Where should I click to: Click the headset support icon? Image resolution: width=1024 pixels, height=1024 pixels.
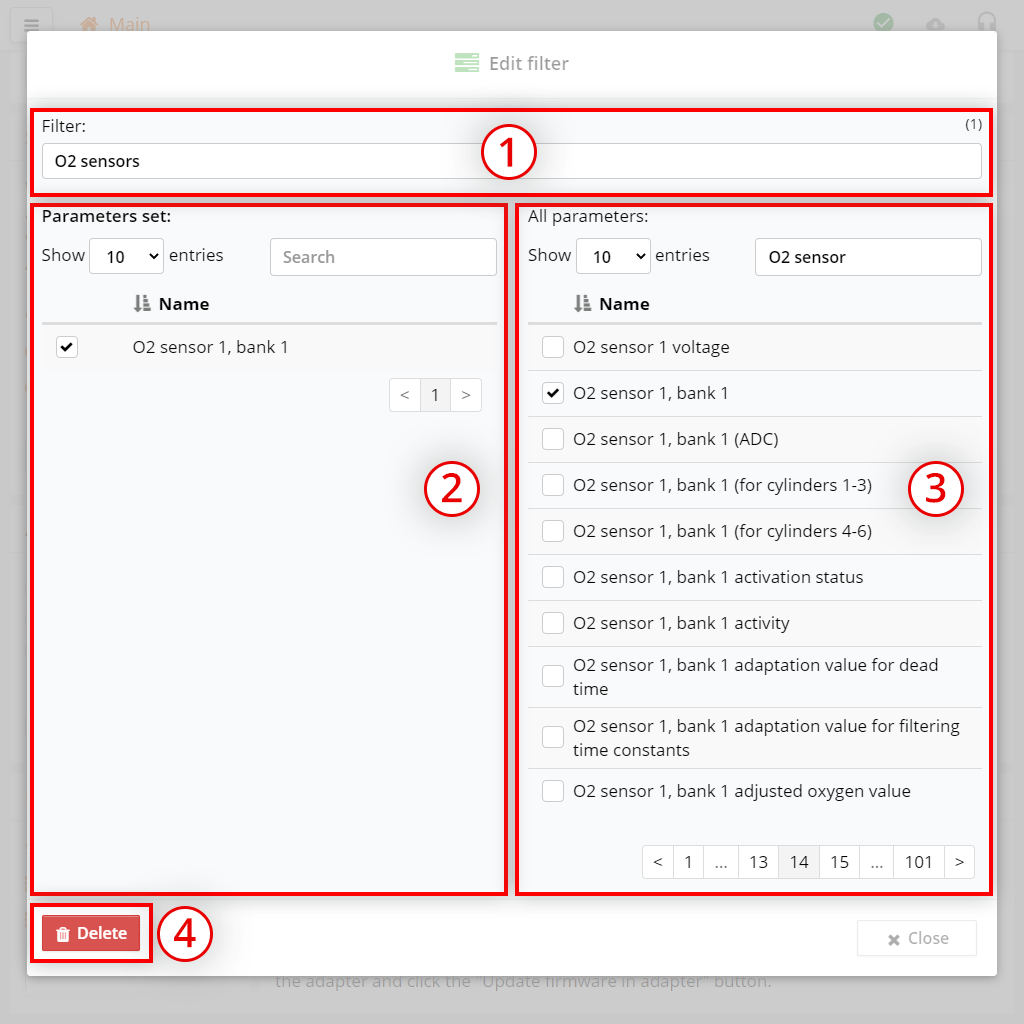point(986,23)
